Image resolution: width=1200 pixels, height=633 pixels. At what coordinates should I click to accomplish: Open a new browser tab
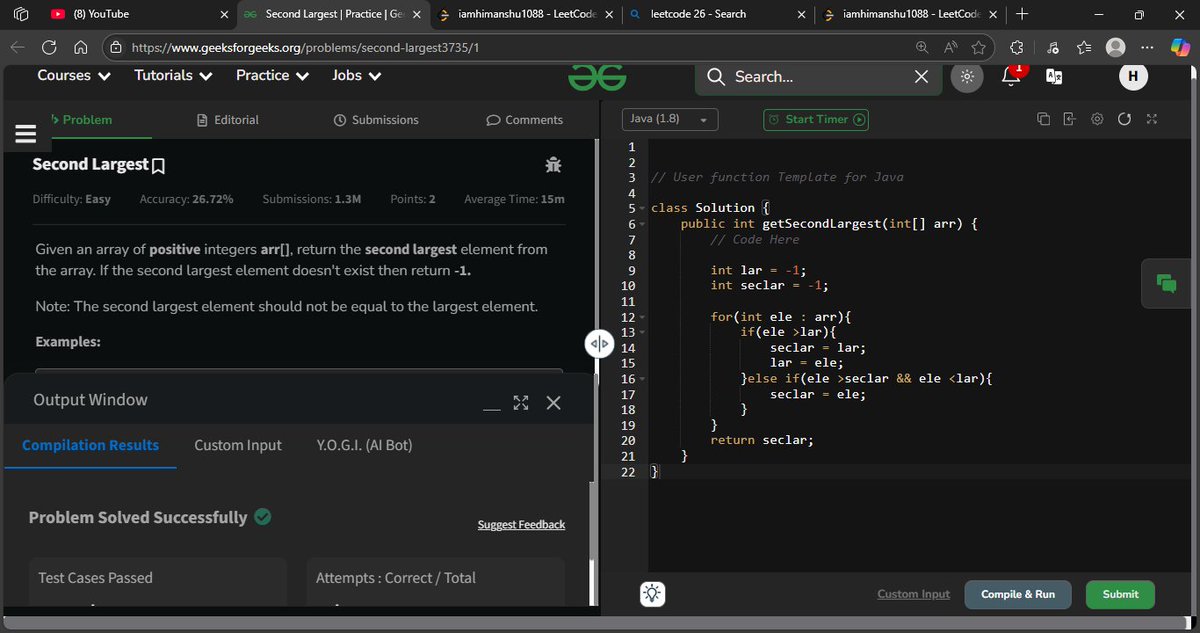(x=1020, y=14)
